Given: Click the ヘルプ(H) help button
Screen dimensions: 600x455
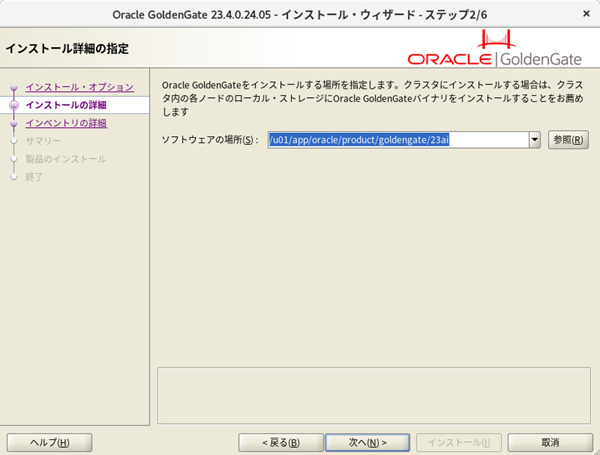Looking at the screenshot, I should tap(49, 443).
